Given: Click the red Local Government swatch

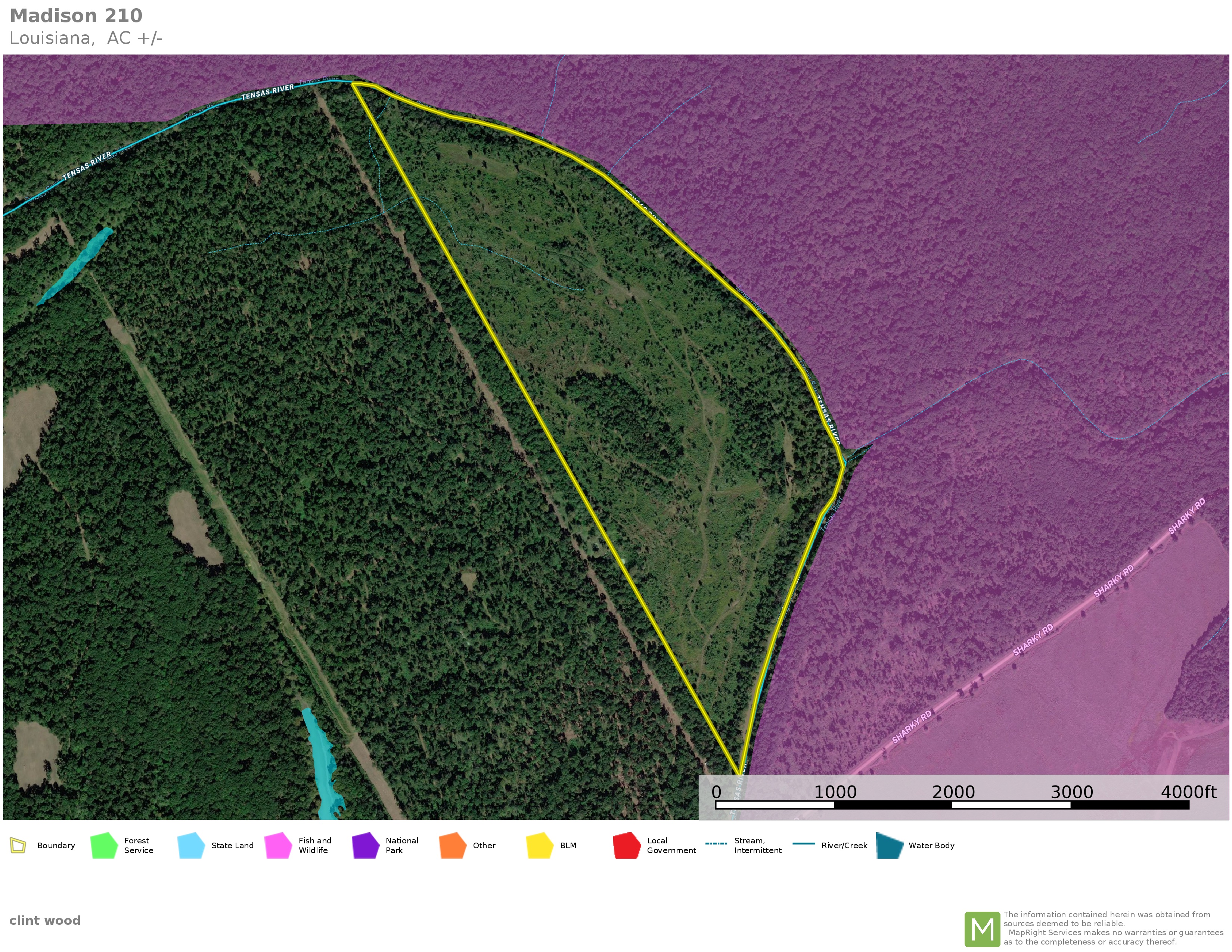Looking at the screenshot, I should tap(627, 845).
